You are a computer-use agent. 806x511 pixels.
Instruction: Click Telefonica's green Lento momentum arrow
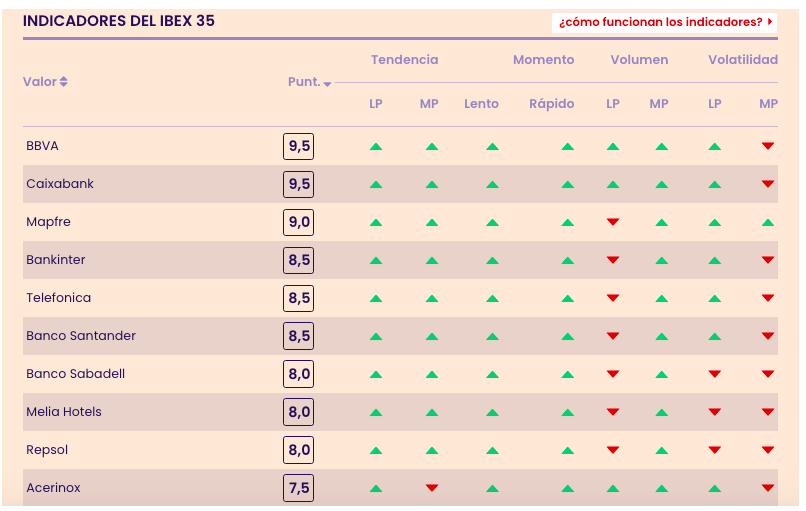[492, 298]
